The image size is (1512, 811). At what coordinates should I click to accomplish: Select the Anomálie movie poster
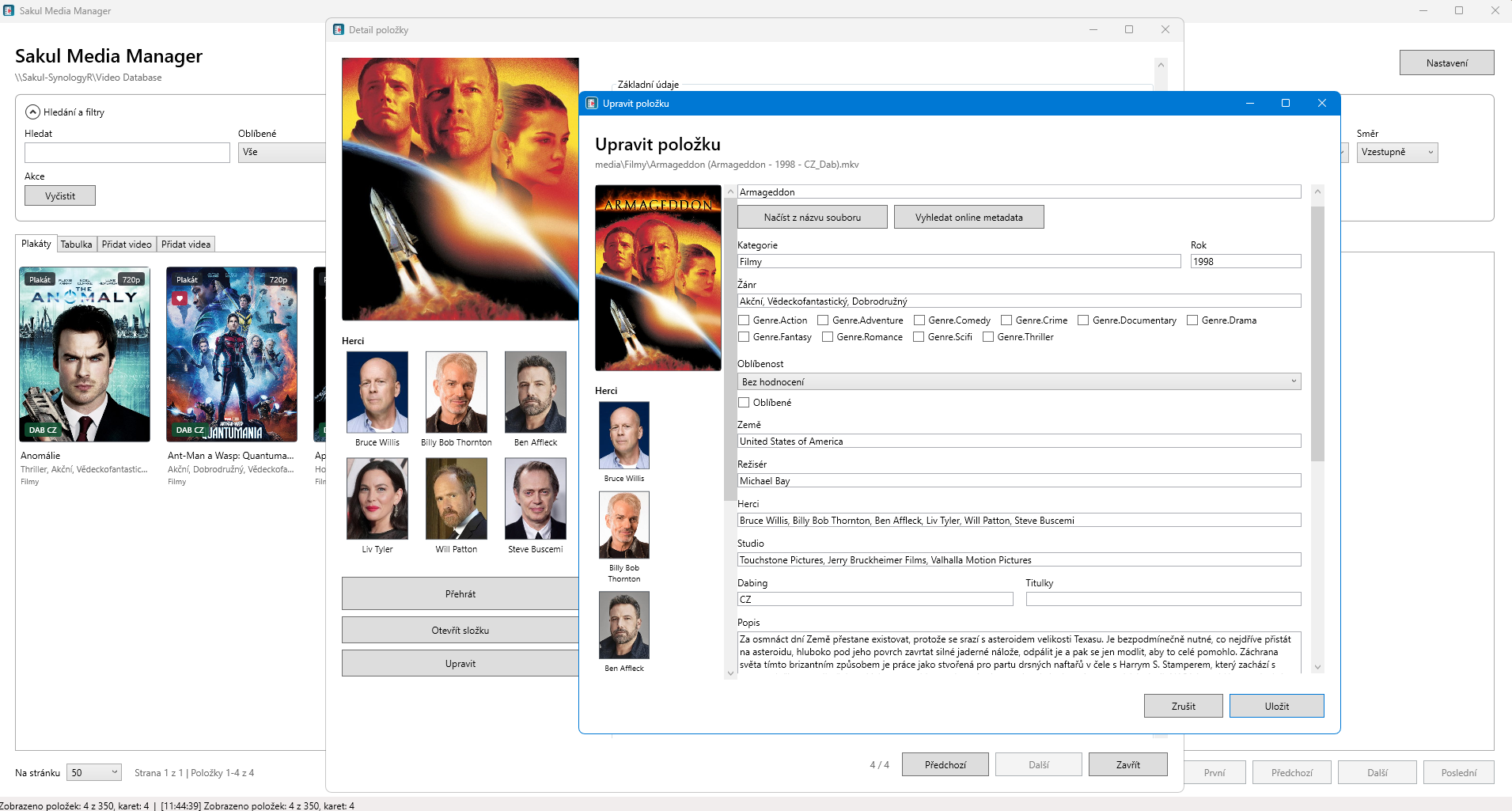85,354
